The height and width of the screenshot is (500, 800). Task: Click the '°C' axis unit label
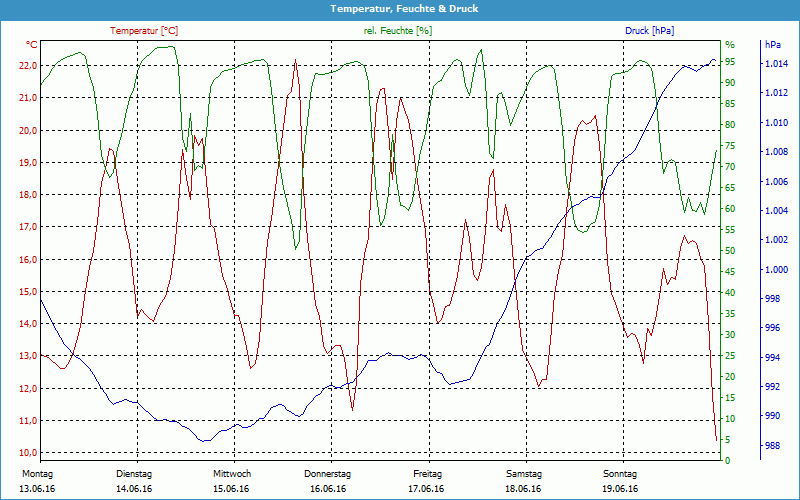click(x=32, y=45)
